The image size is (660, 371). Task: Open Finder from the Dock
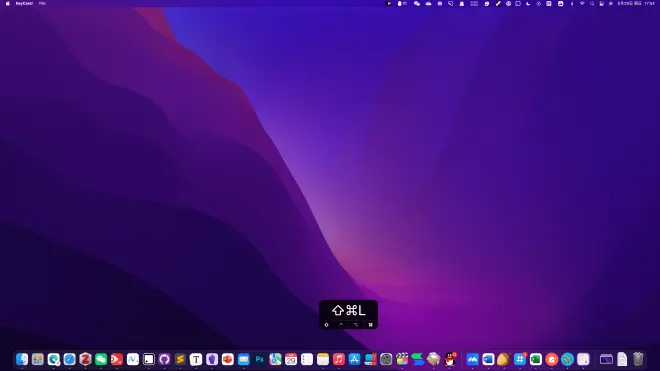[22, 359]
